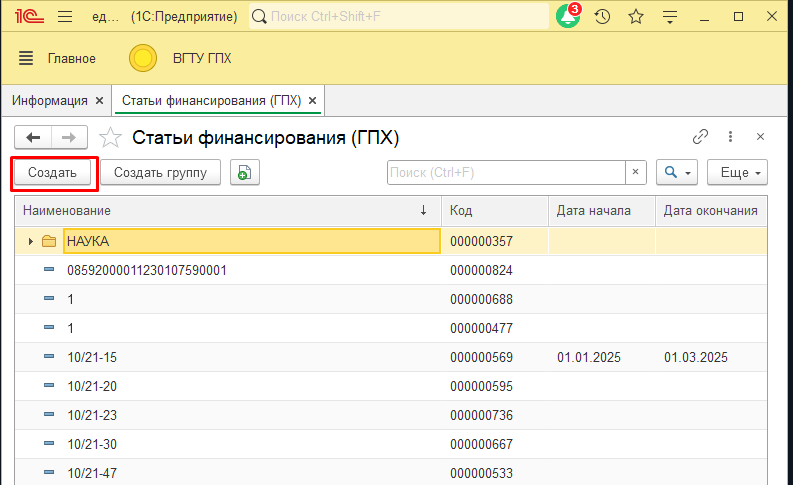Open the history clock icon

[602, 17]
